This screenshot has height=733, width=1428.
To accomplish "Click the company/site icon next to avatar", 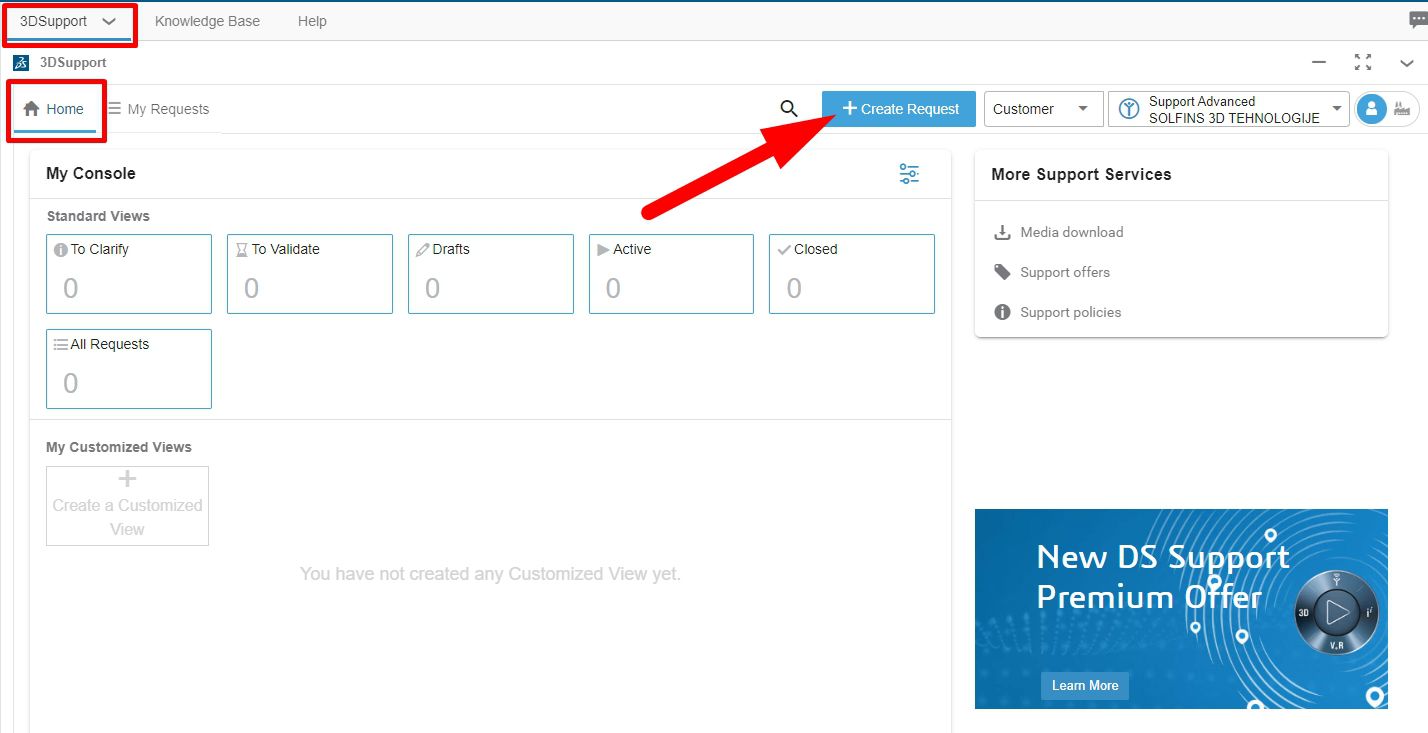I will [1402, 110].
